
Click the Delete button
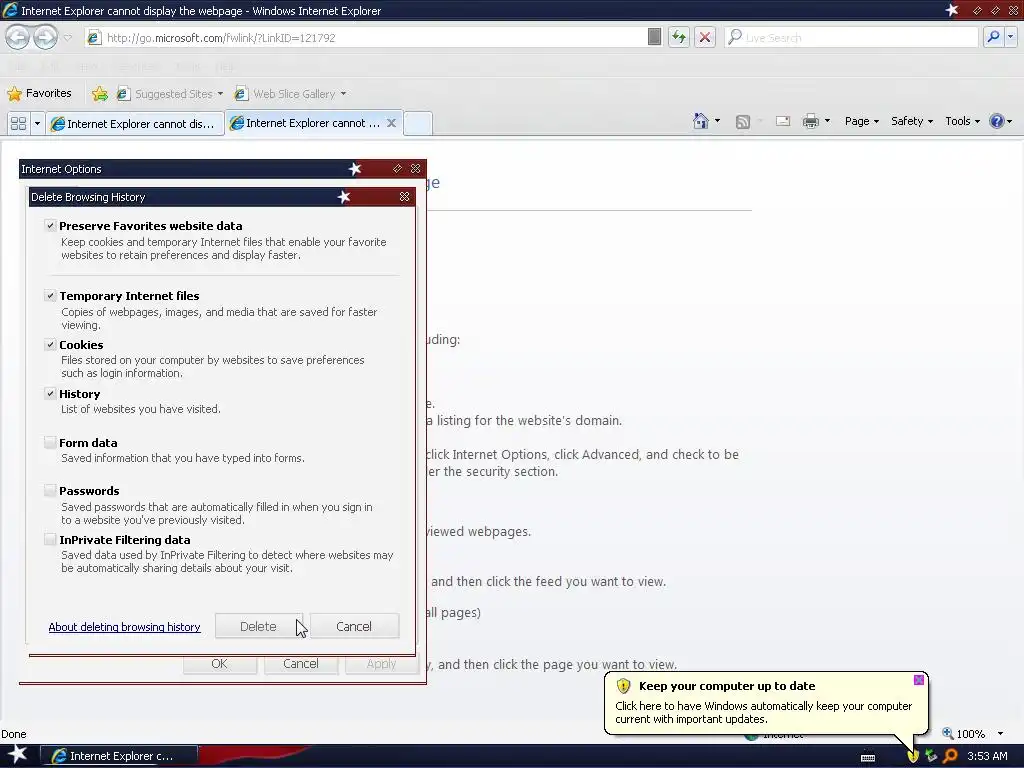[x=259, y=626]
